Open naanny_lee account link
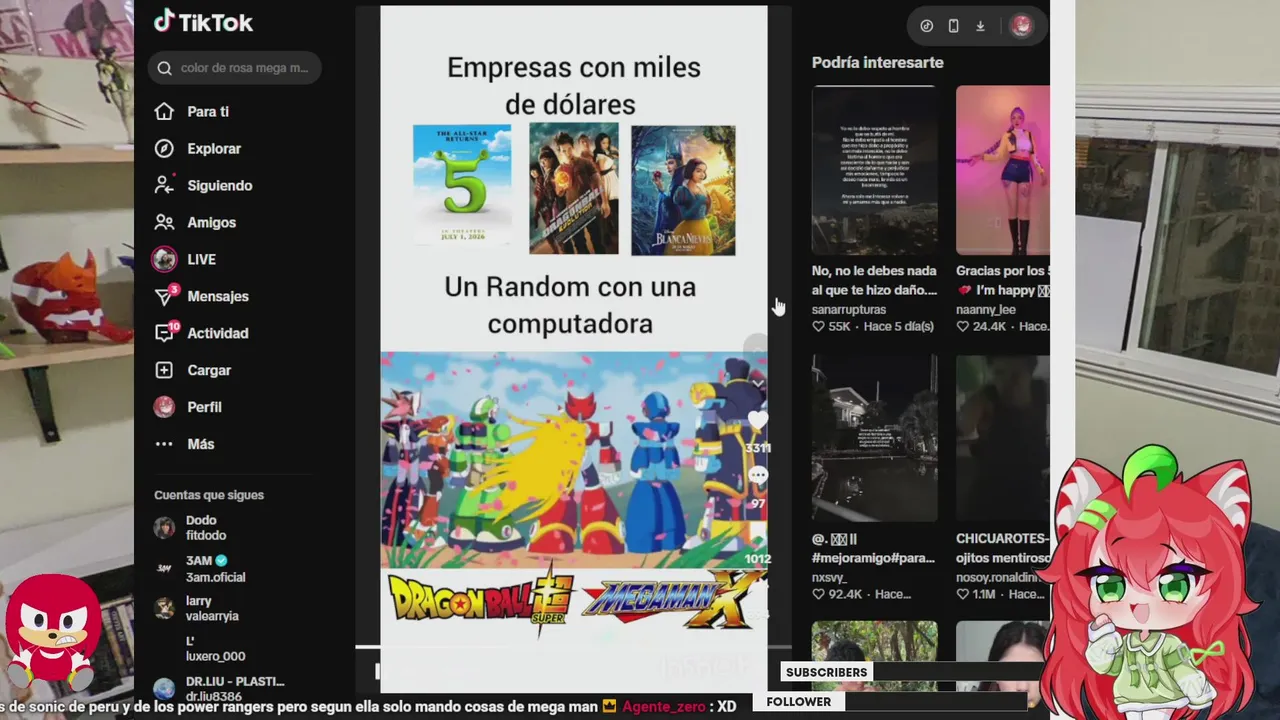This screenshot has width=1280, height=720. coord(986,310)
